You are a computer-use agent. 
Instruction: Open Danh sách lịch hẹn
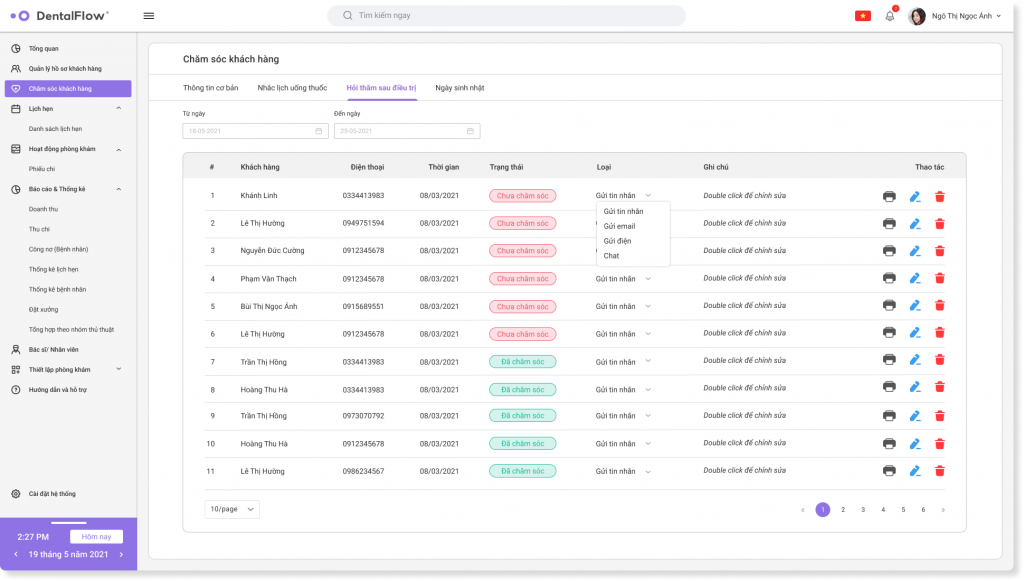point(56,129)
